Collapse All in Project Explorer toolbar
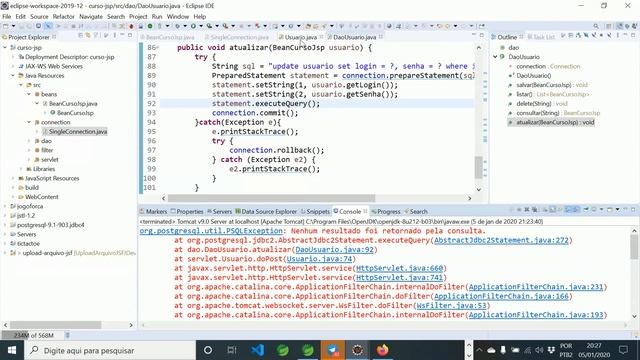This screenshot has height=360, width=640. [80, 36]
